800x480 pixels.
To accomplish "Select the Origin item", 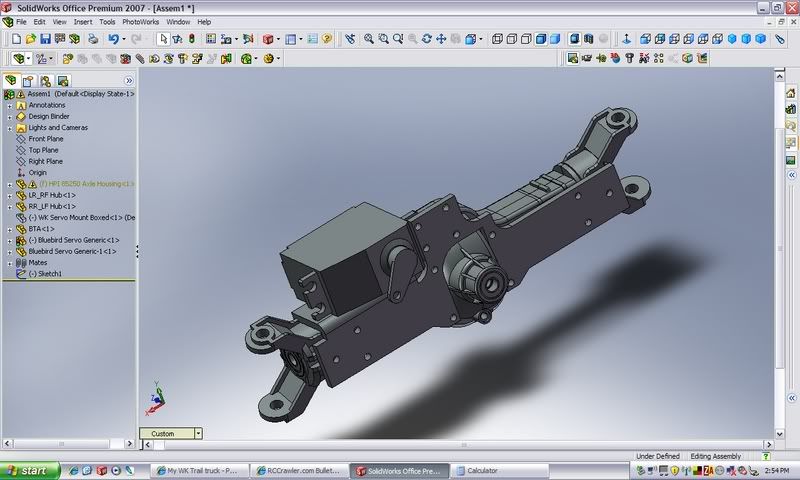I will 37,172.
